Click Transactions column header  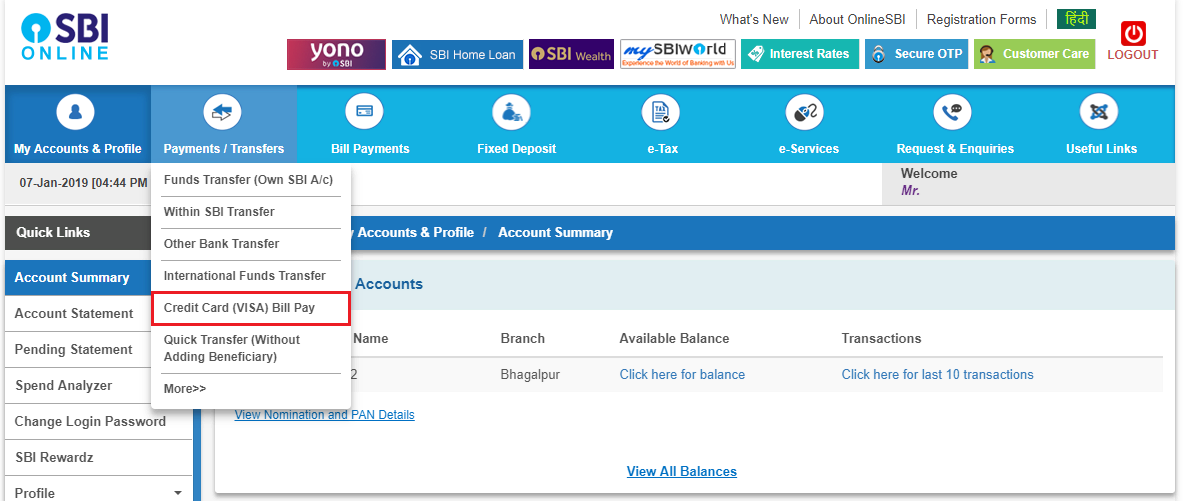click(x=881, y=339)
